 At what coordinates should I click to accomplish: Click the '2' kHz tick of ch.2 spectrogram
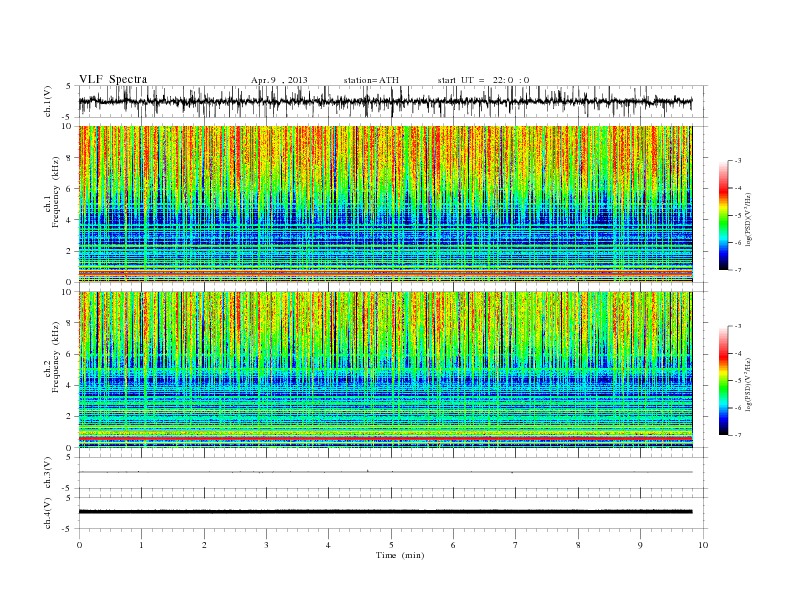[x=69, y=417]
